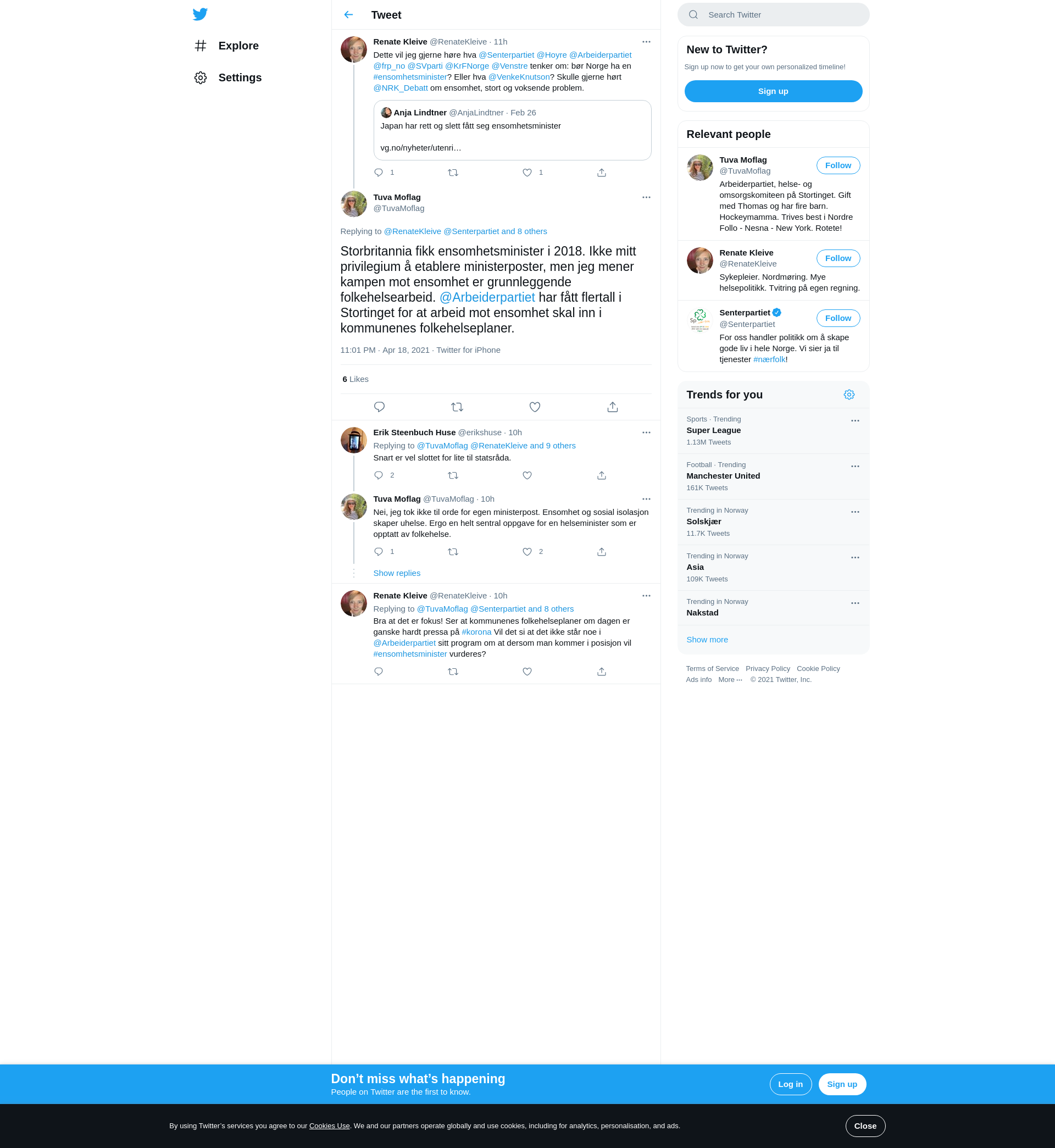This screenshot has width=1055, height=1148.
Task: Like the main Tuva Moflag tweet
Action: point(535,407)
